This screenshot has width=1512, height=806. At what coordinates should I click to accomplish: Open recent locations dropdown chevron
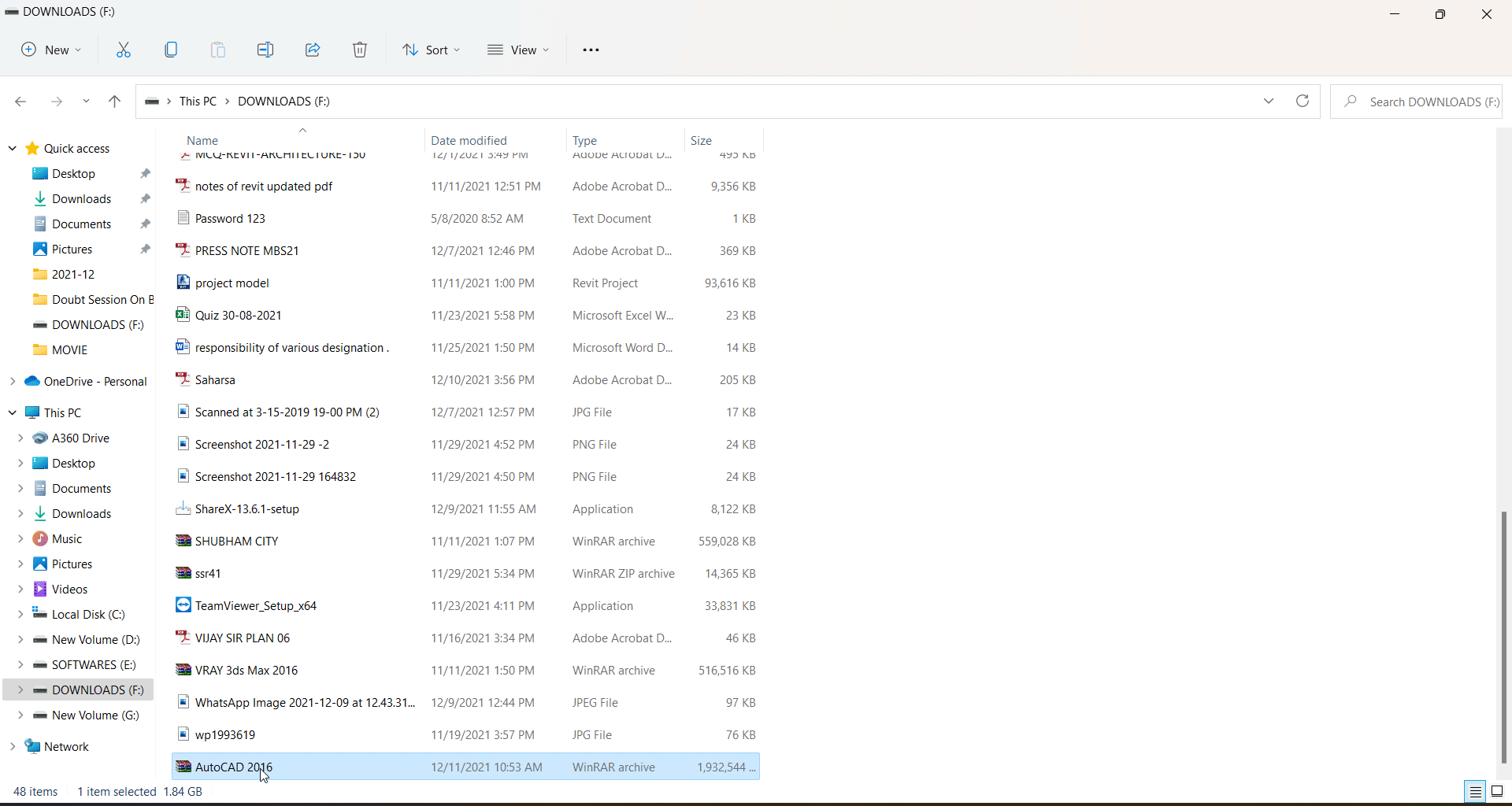[86, 102]
